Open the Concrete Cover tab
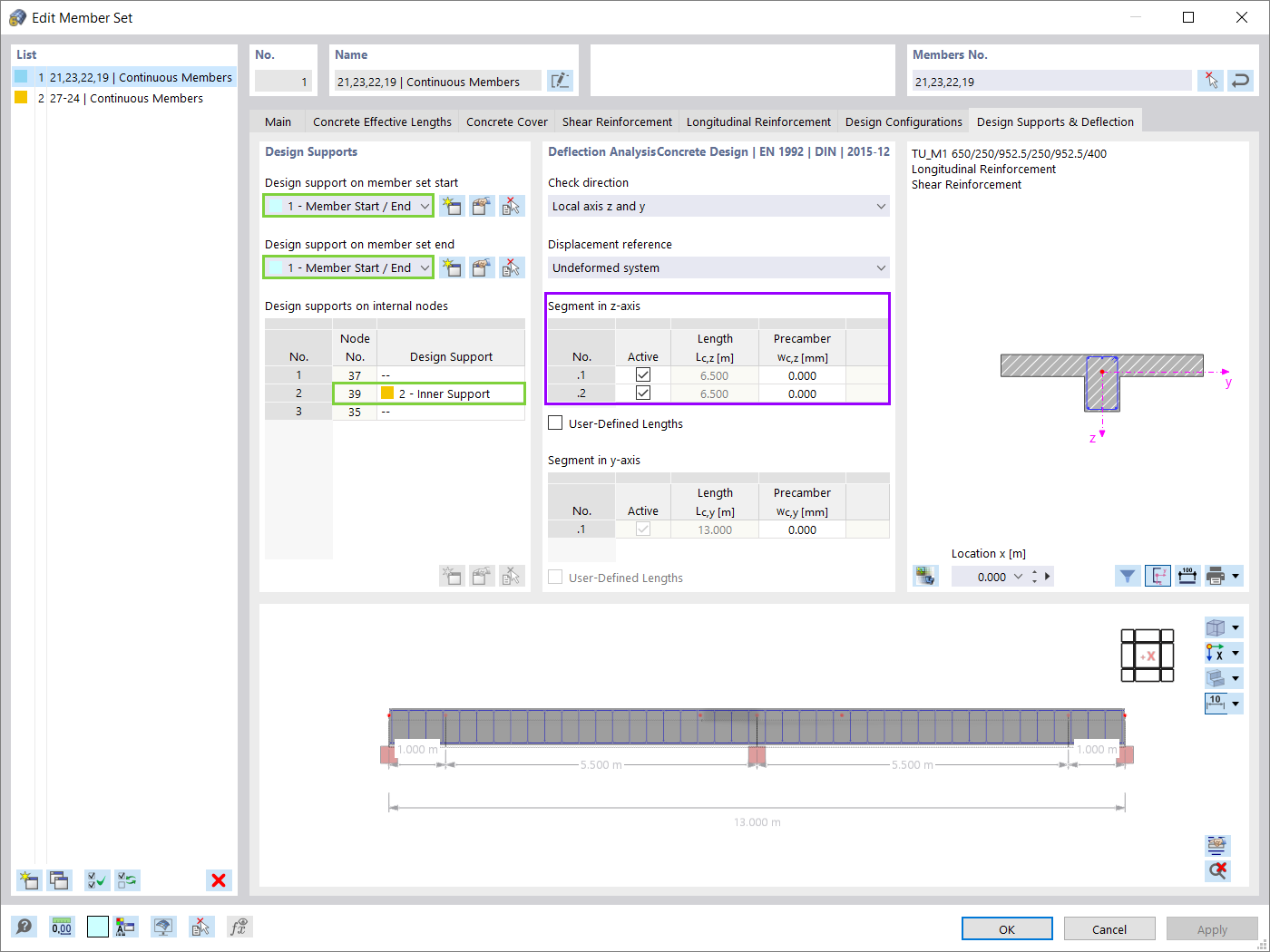 [x=506, y=121]
